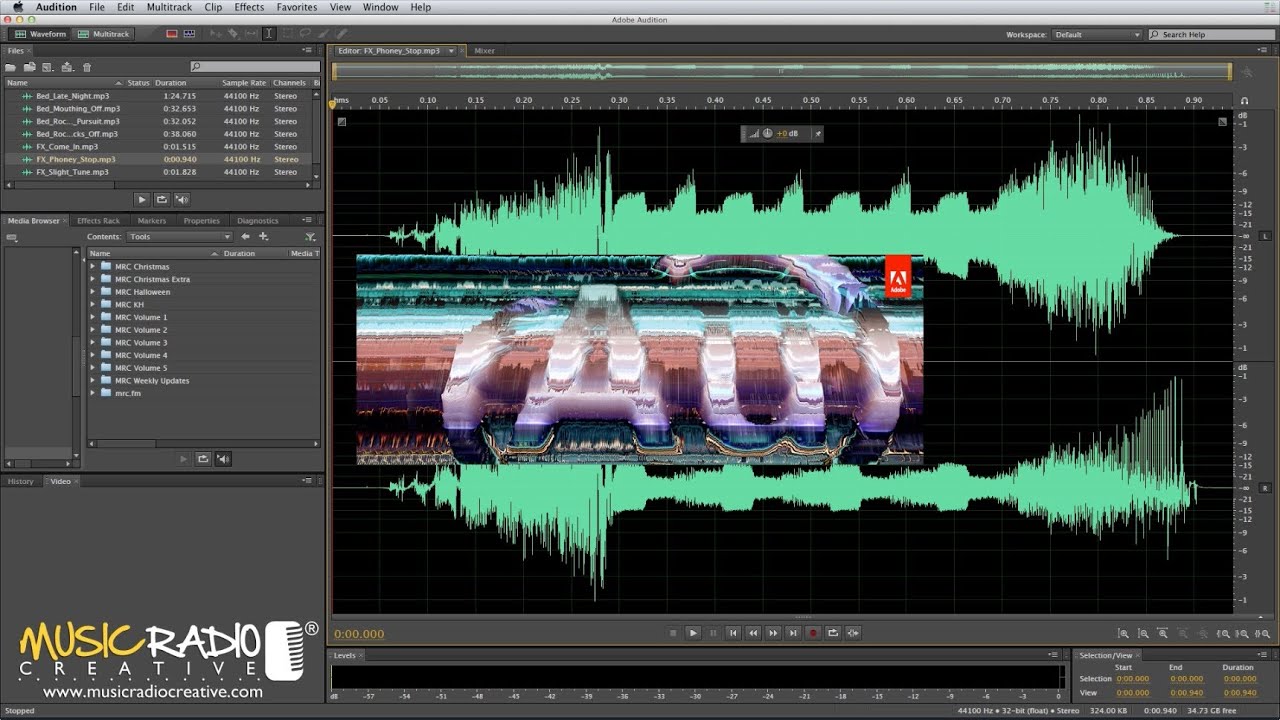Toggle auto-play speaker icon in Files panel
Screen dimensions: 1280x720
181,199
